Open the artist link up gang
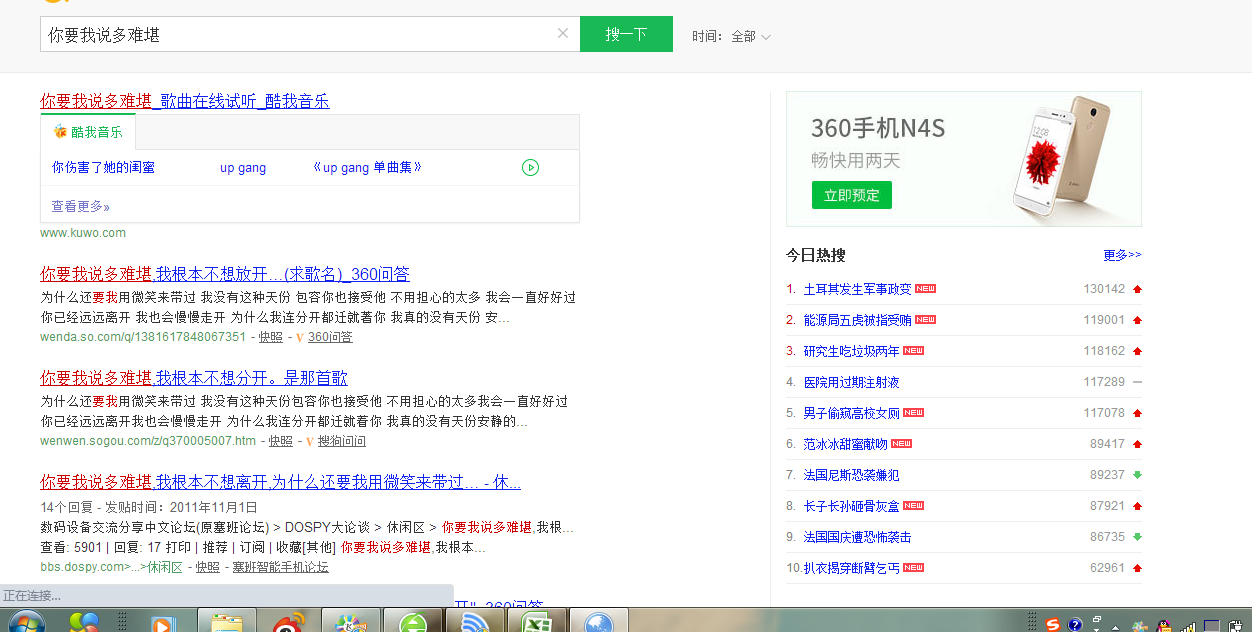The width and height of the screenshot is (1252, 632). (x=243, y=167)
